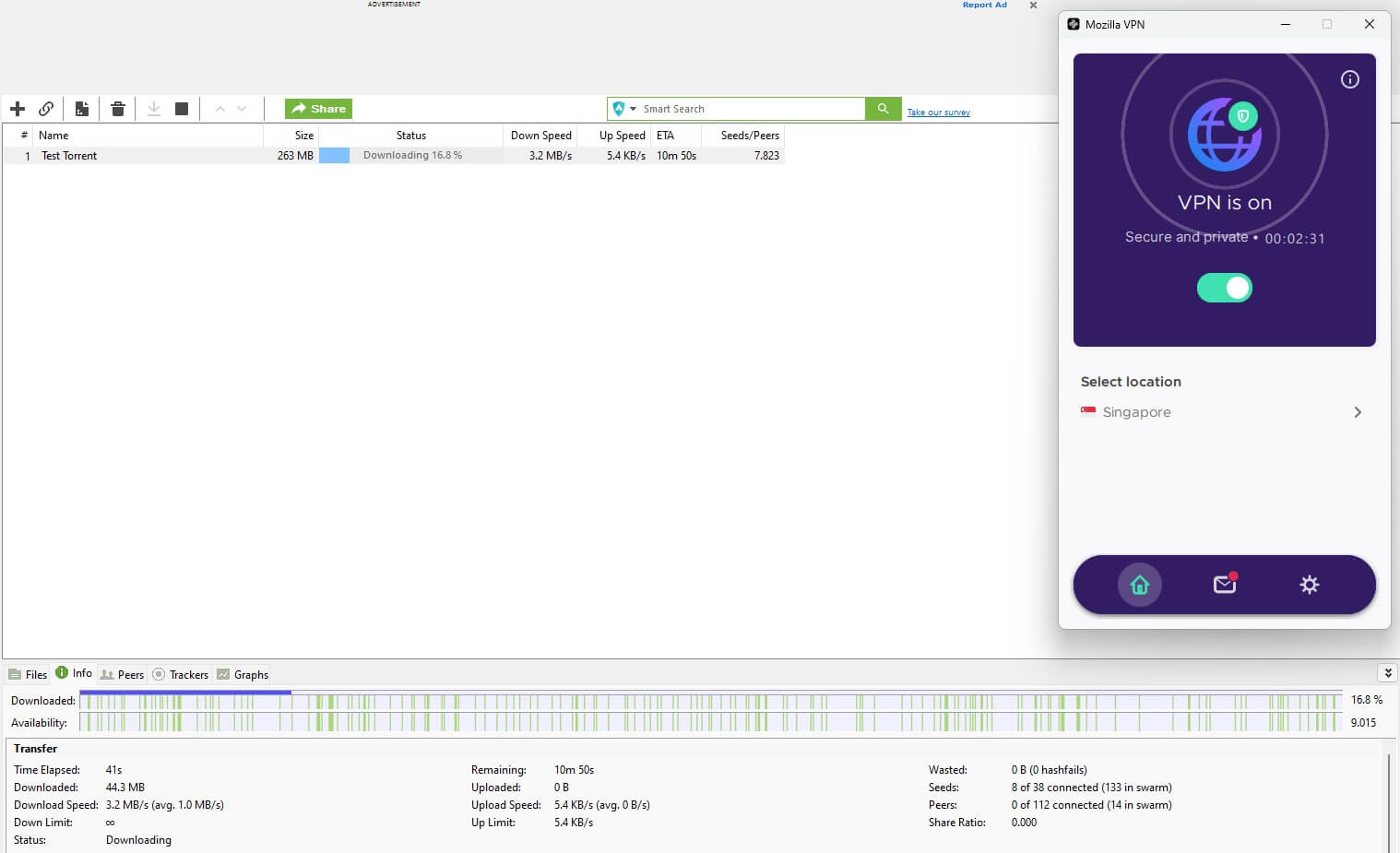Click the 3.2 MB/s down speed cell

(x=551, y=156)
